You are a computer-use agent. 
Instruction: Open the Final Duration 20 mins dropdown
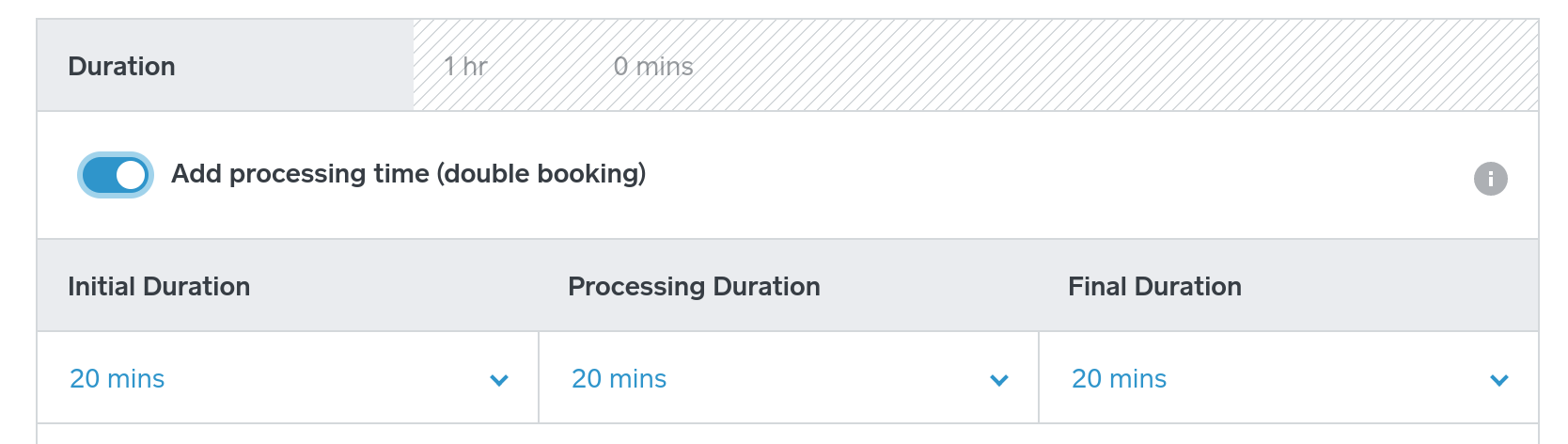tap(1288, 378)
